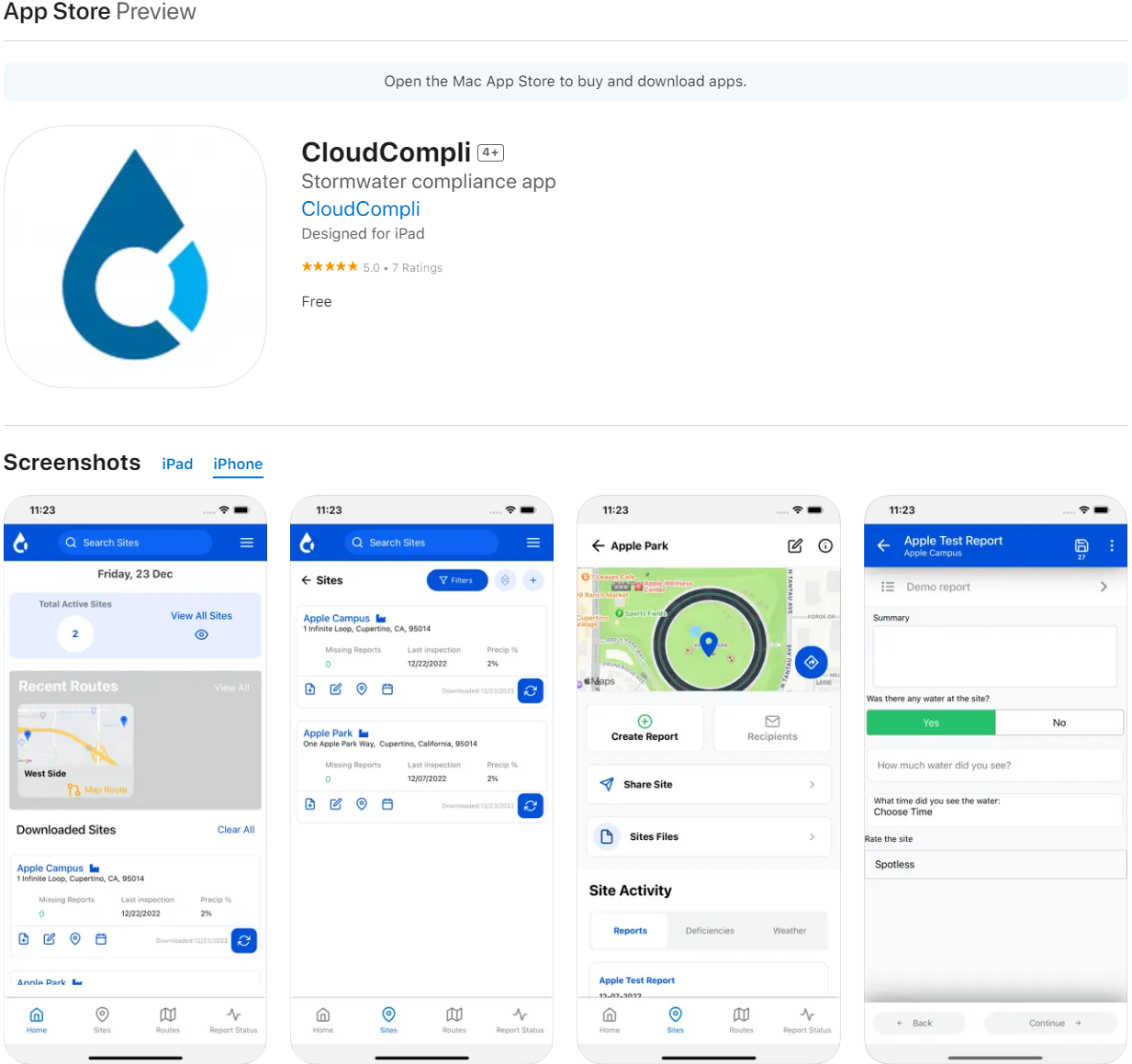1132x1064 pixels.
Task: Click new report icon on Apple Campus Sites card
Action: [x=310, y=689]
